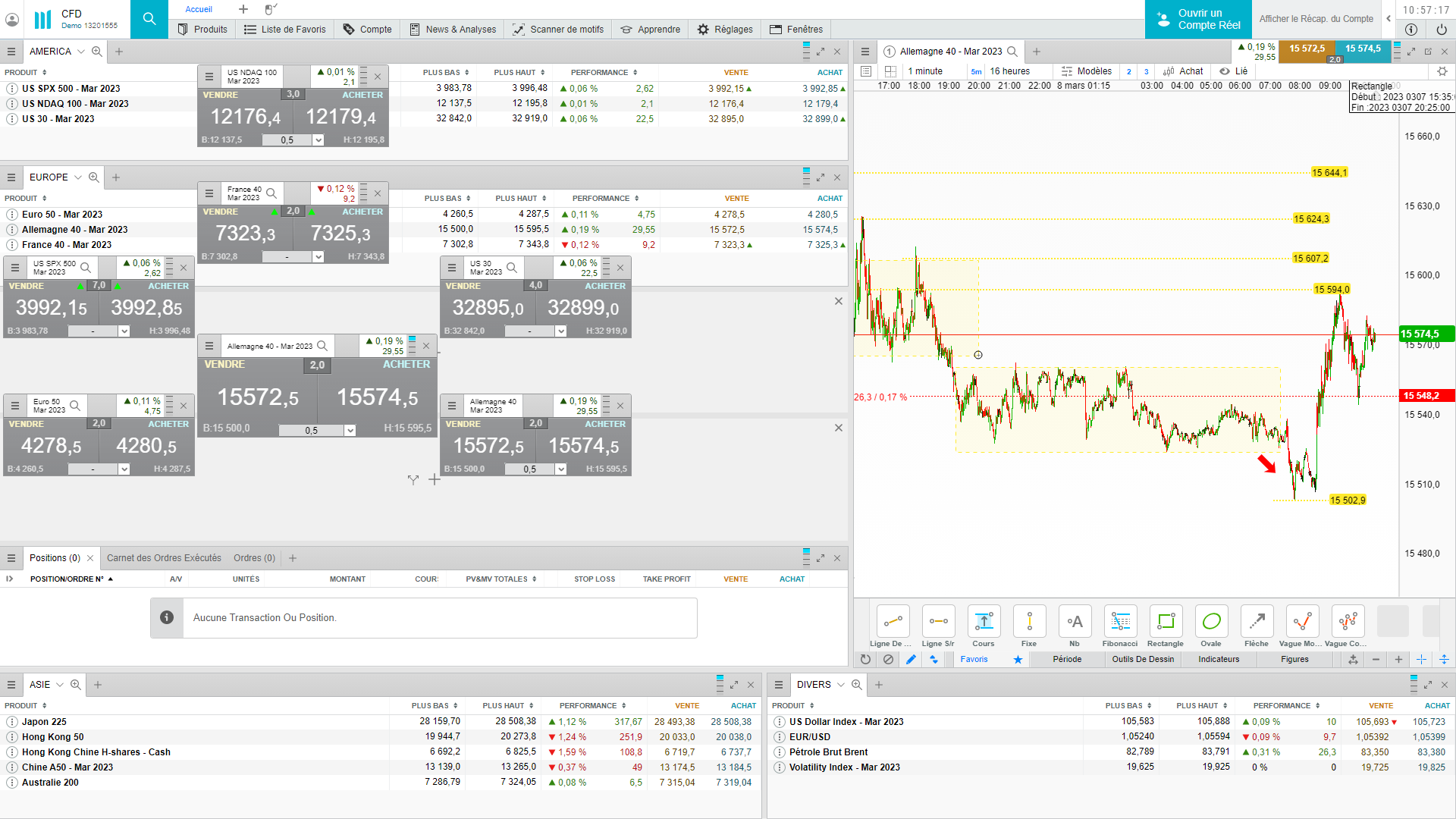This screenshot has width=1456, height=819.
Task: Select the Rectangle drawing tool
Action: tap(1166, 622)
